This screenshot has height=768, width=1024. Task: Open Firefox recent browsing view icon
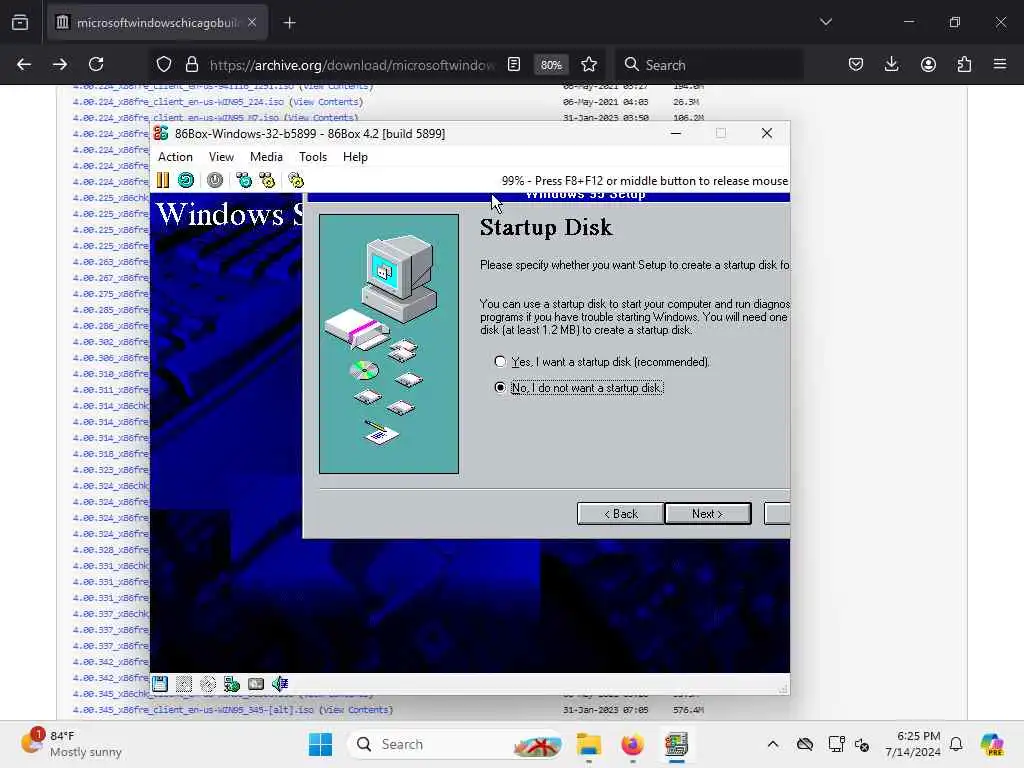click(x=20, y=23)
